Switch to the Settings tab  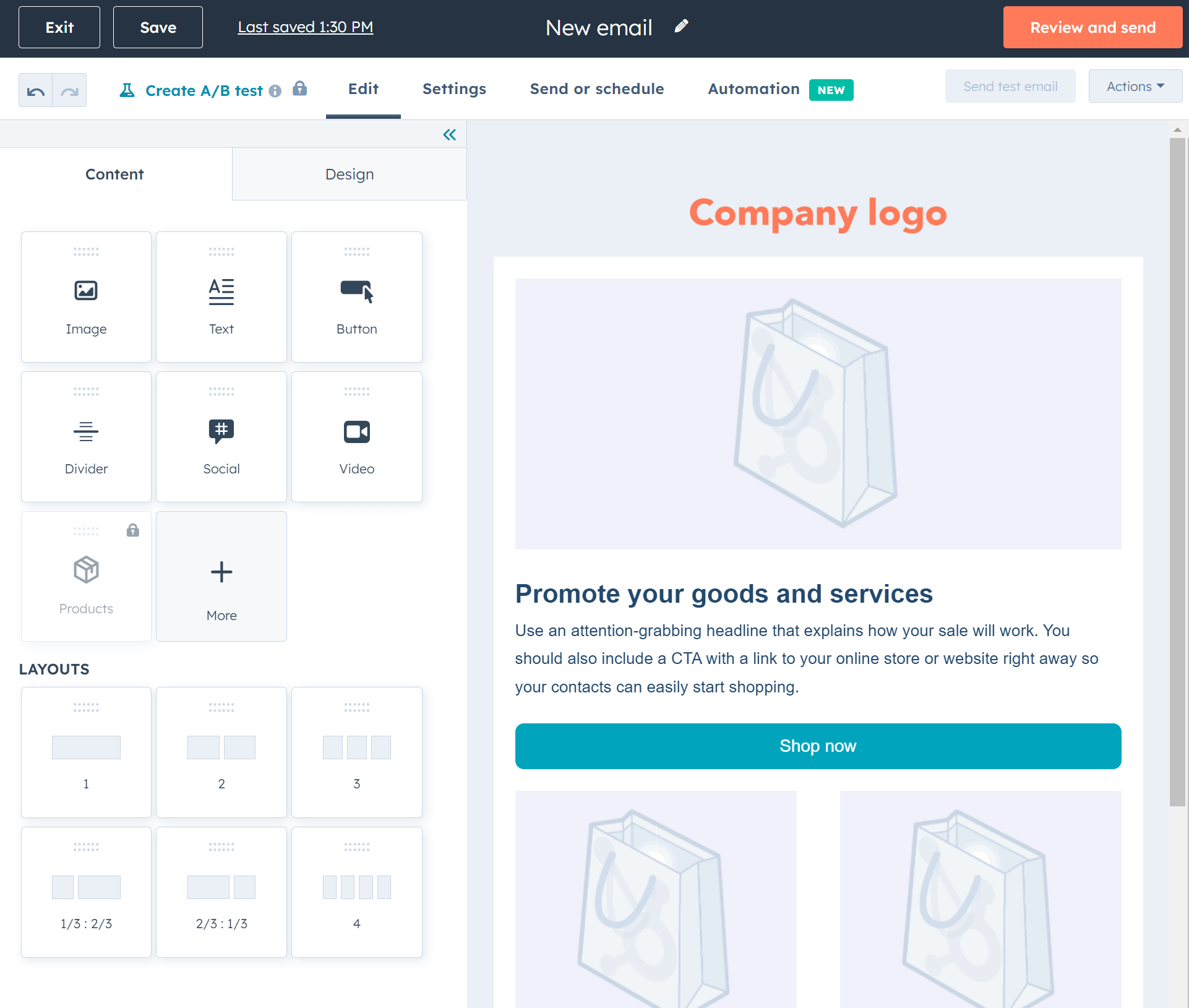point(454,89)
